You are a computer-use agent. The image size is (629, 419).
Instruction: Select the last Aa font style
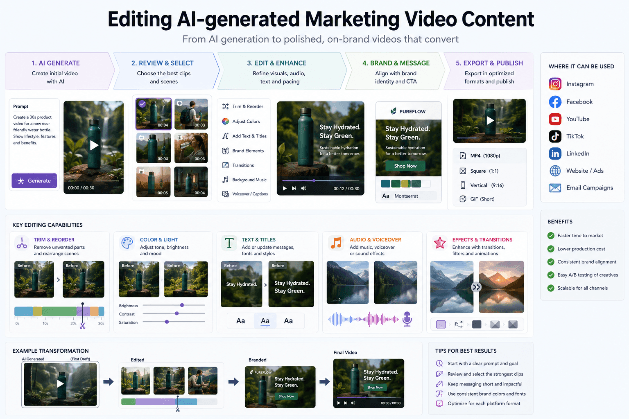point(288,320)
